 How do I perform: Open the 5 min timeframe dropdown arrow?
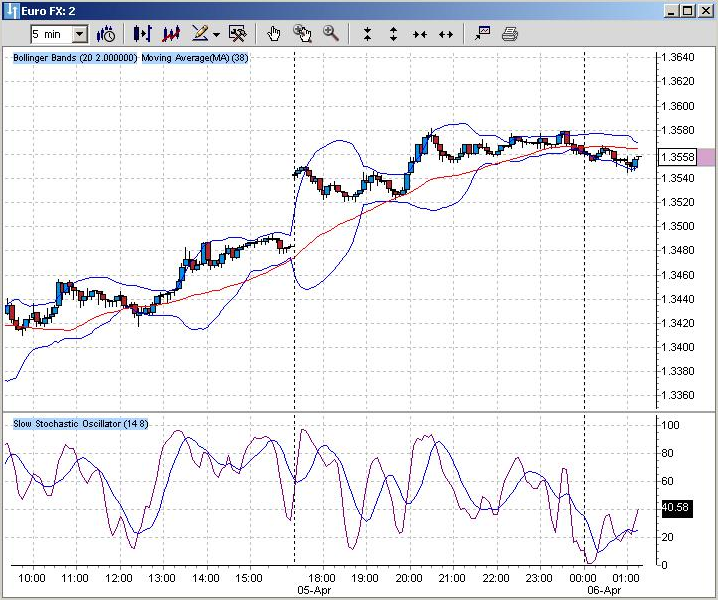coord(80,34)
